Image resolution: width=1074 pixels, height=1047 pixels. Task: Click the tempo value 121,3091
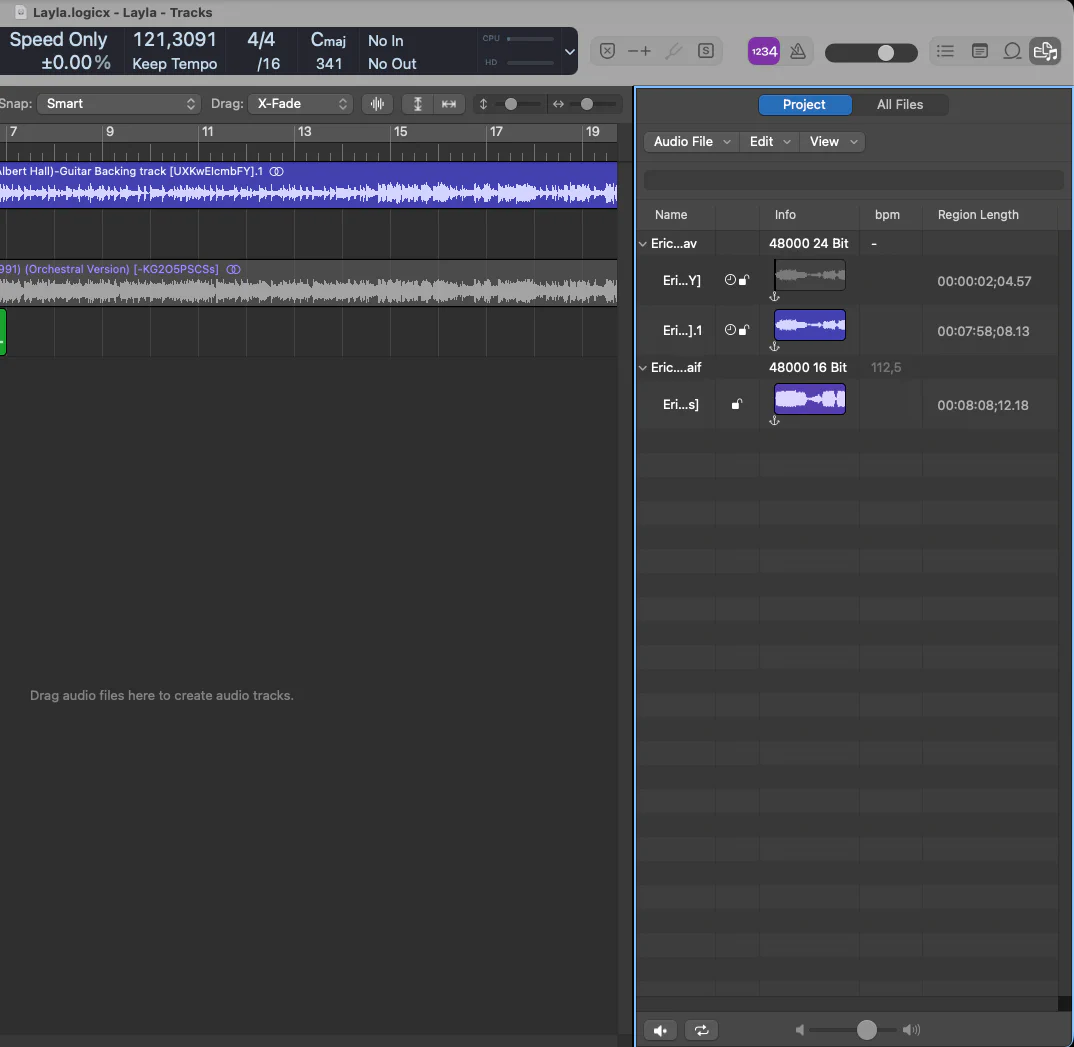[x=175, y=40]
